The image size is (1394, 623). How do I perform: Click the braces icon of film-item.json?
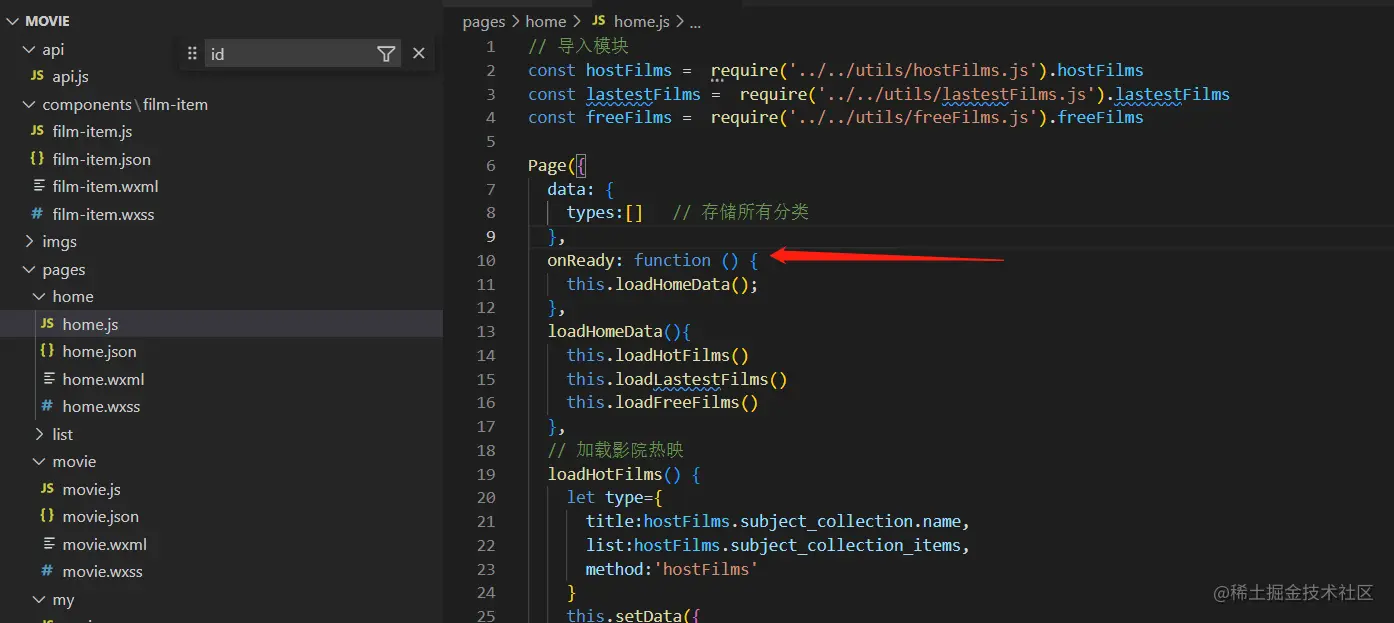(37, 159)
